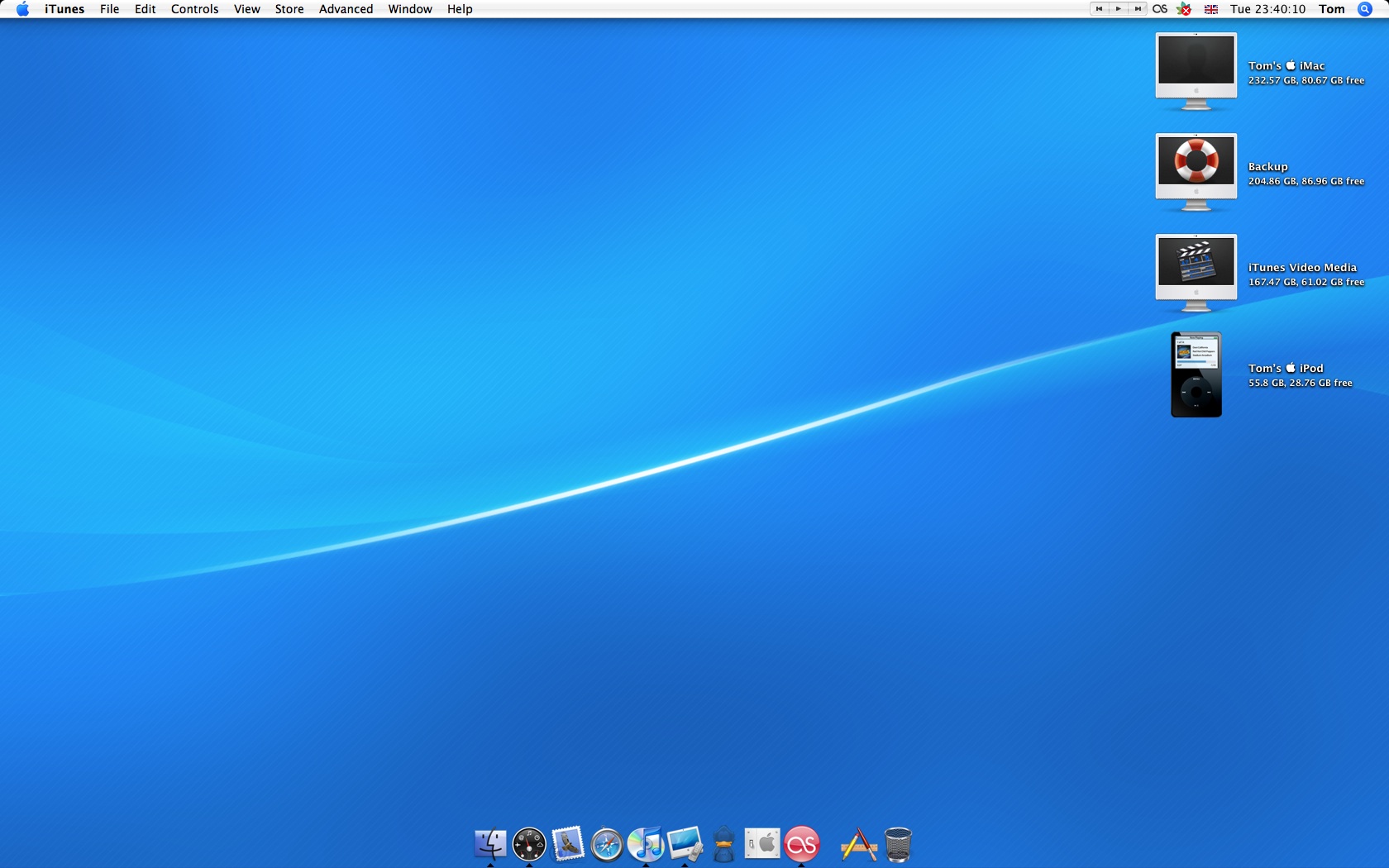
Task: Skip to next track in menu bar
Action: coord(1138,9)
